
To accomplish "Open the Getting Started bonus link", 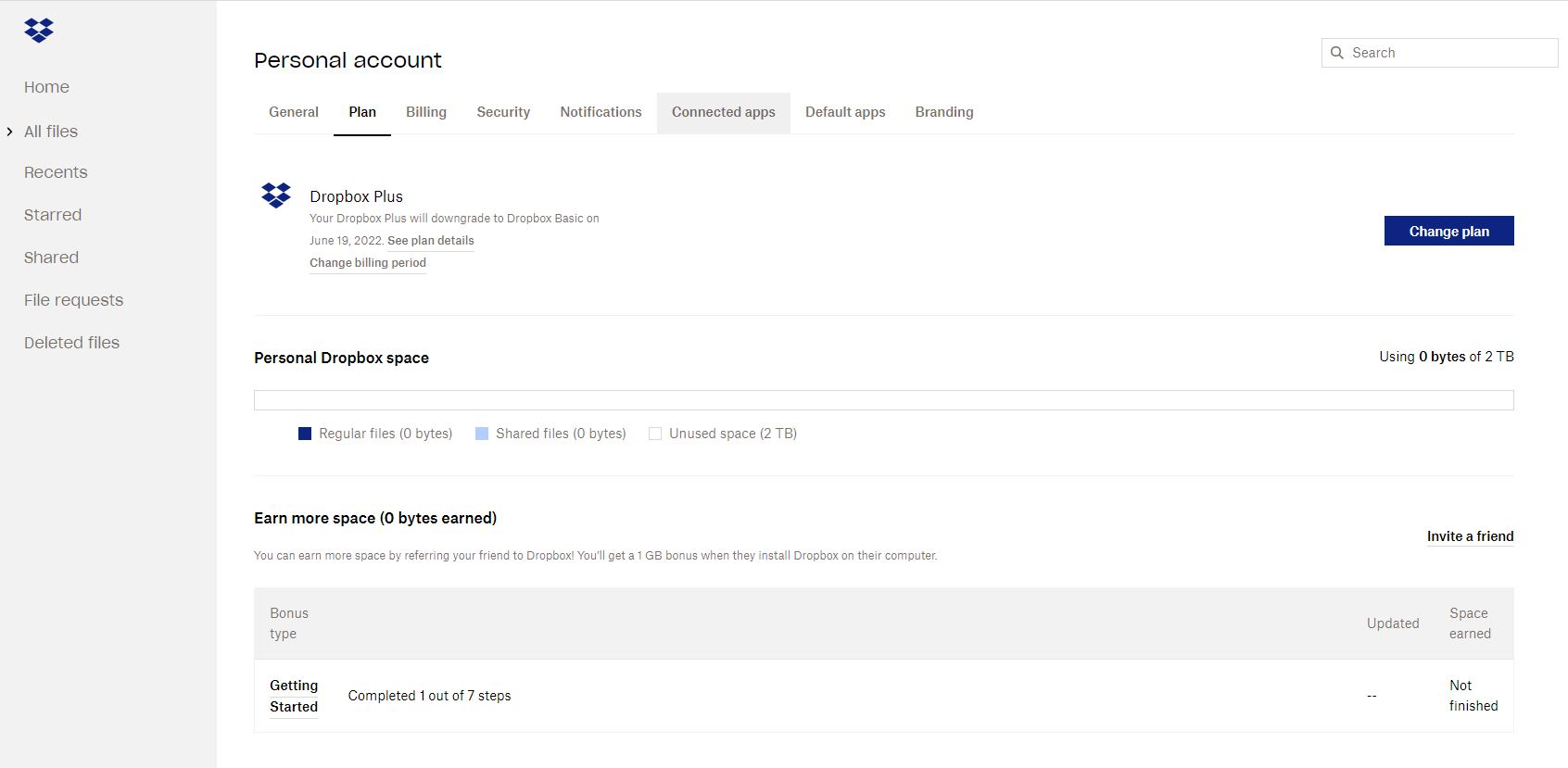I will pyautogui.click(x=294, y=696).
